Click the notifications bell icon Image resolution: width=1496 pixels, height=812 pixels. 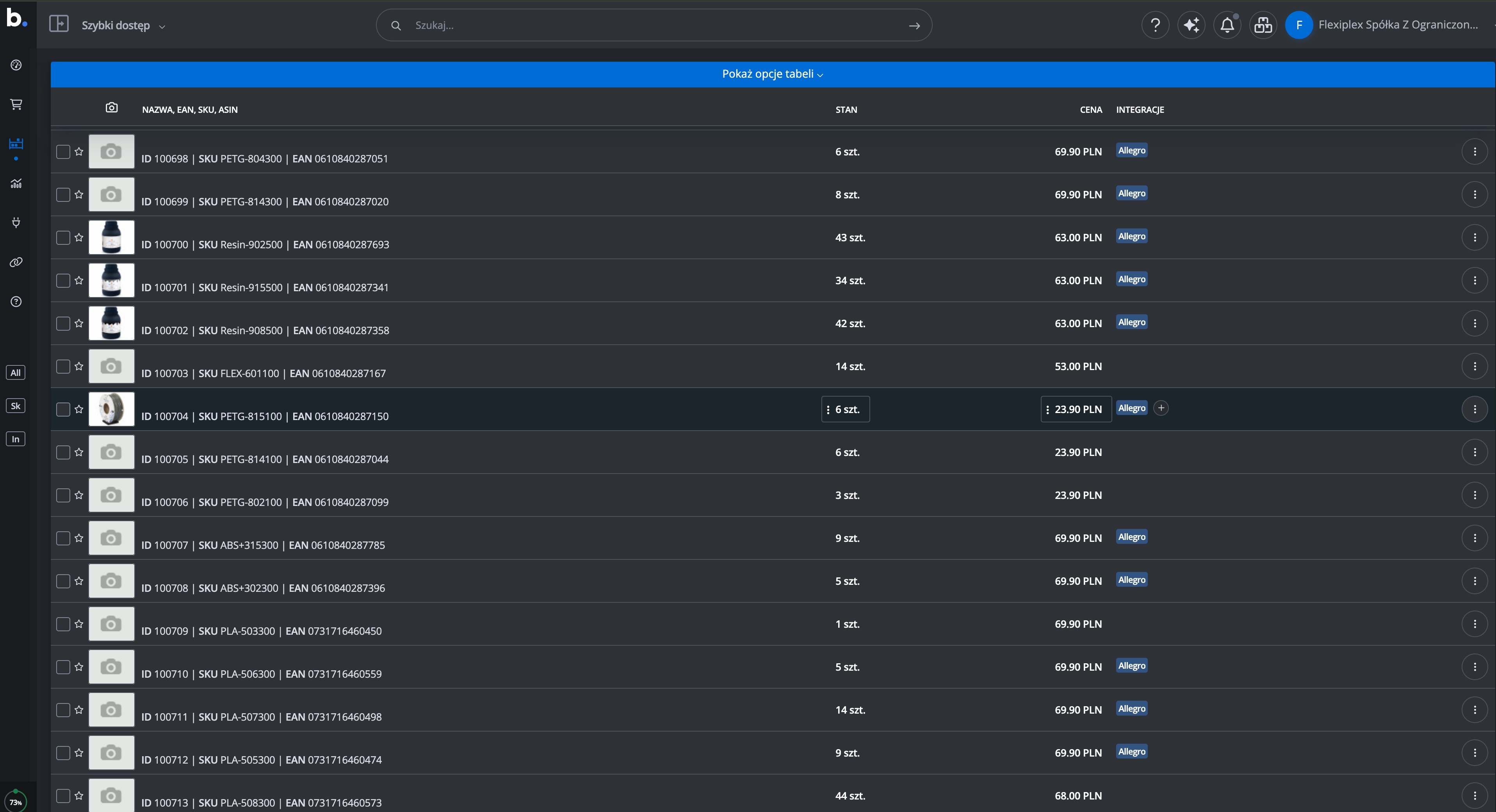[x=1227, y=25]
